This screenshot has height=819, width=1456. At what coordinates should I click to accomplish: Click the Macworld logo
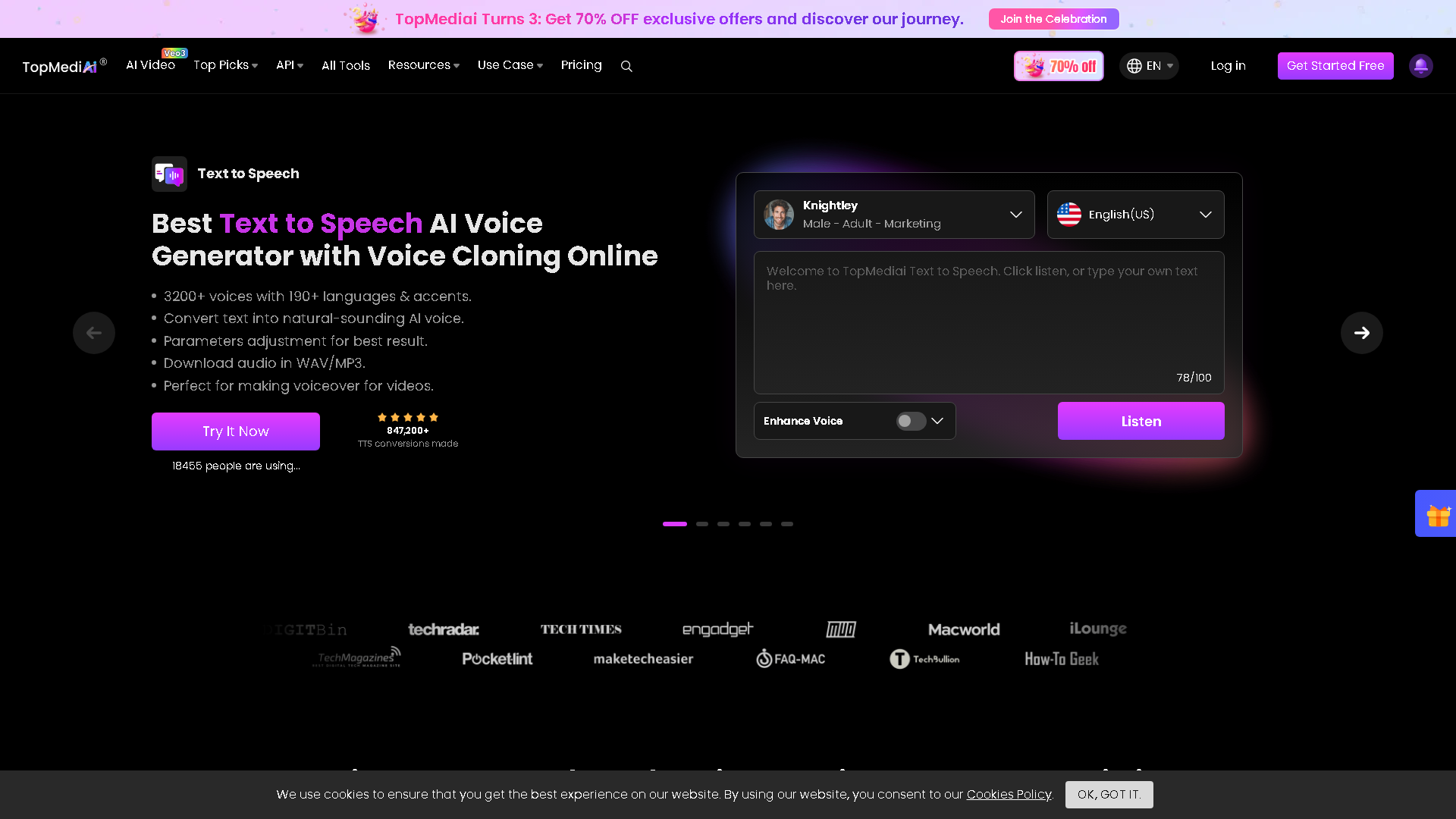(964, 629)
